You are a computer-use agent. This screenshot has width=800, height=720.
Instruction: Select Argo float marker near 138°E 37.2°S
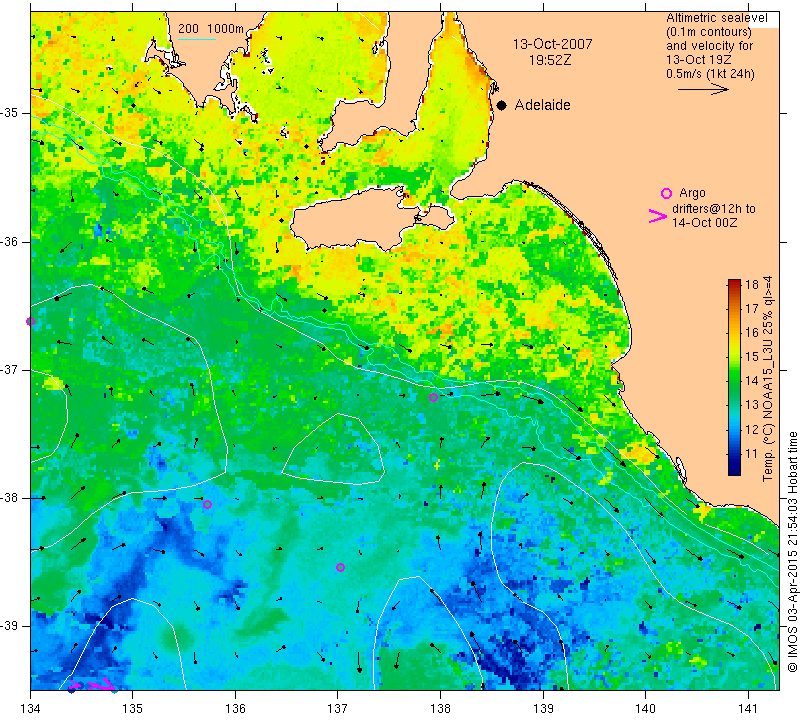coord(433,398)
